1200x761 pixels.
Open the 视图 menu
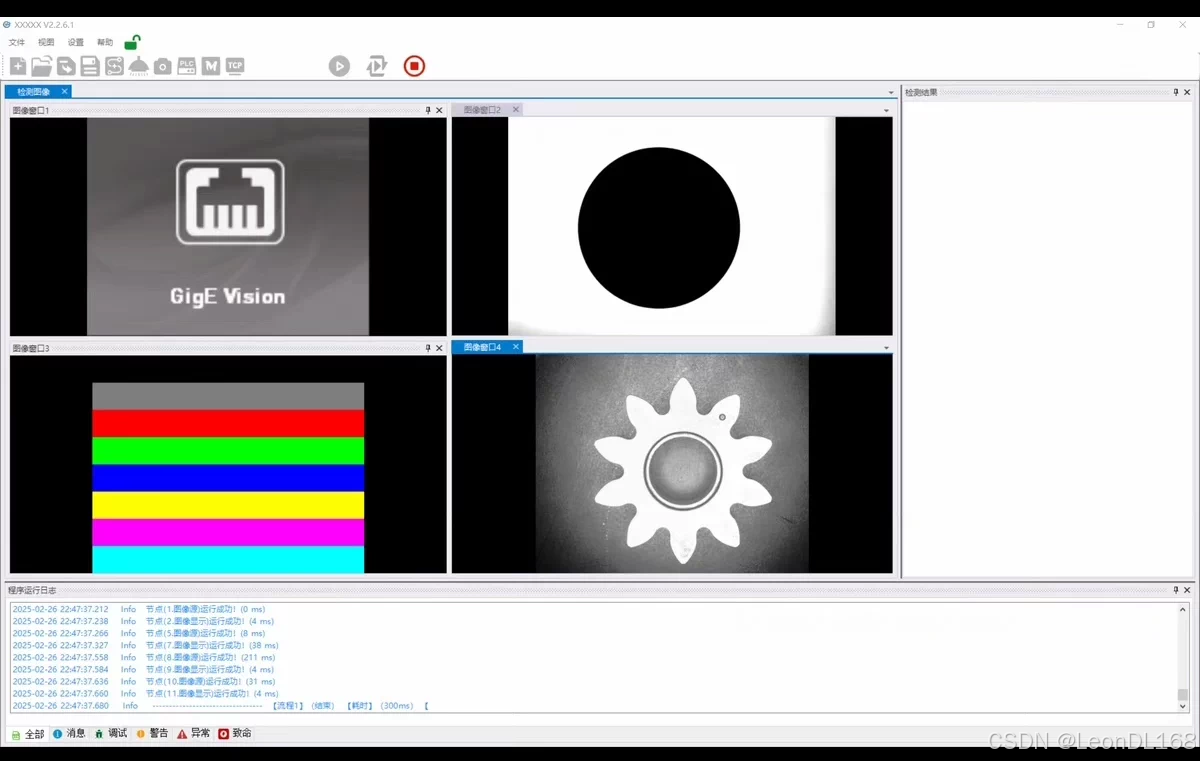(46, 43)
